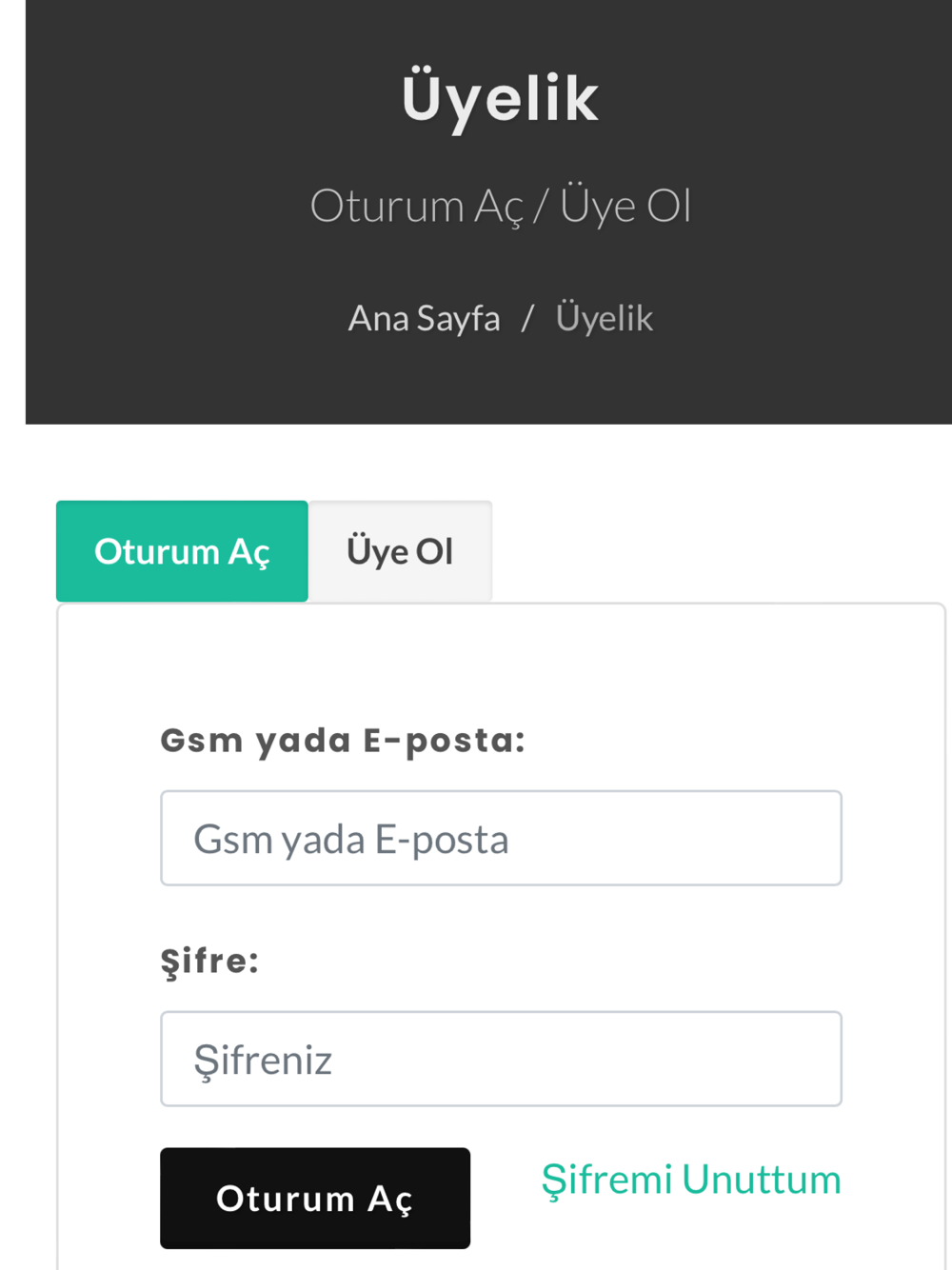Click the 'Gsm yada E-posta:' field label
This screenshot has width=952, height=1270.
(343, 741)
